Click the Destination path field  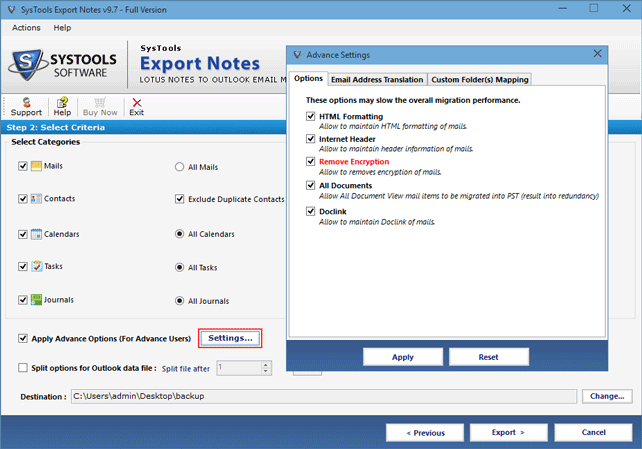324,396
